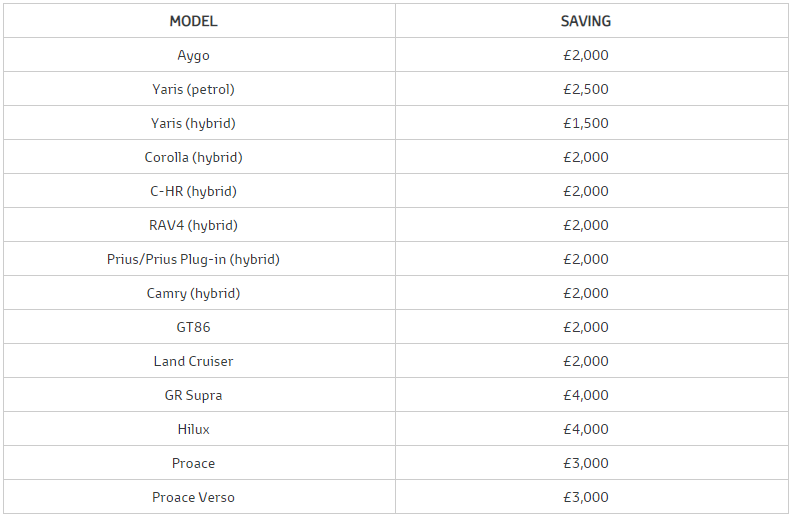Click the GT86 model name

pyautogui.click(x=193, y=327)
